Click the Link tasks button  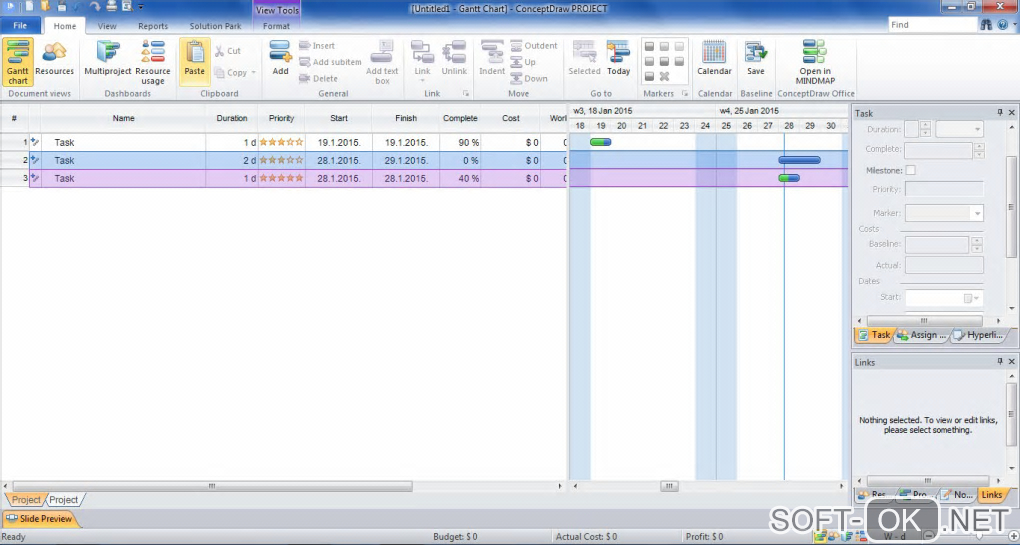(x=422, y=59)
